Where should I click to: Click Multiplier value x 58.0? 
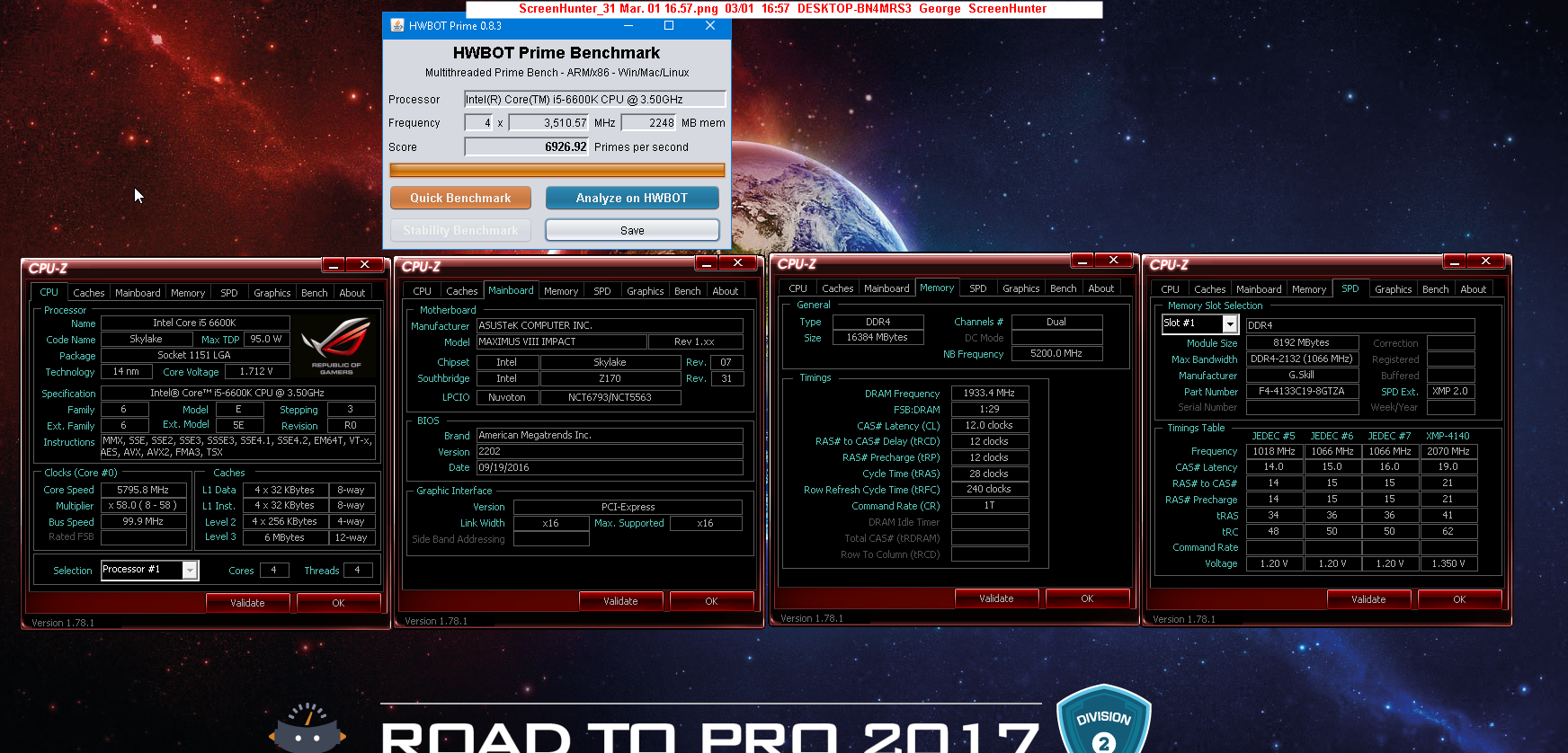pyautogui.click(x=143, y=505)
